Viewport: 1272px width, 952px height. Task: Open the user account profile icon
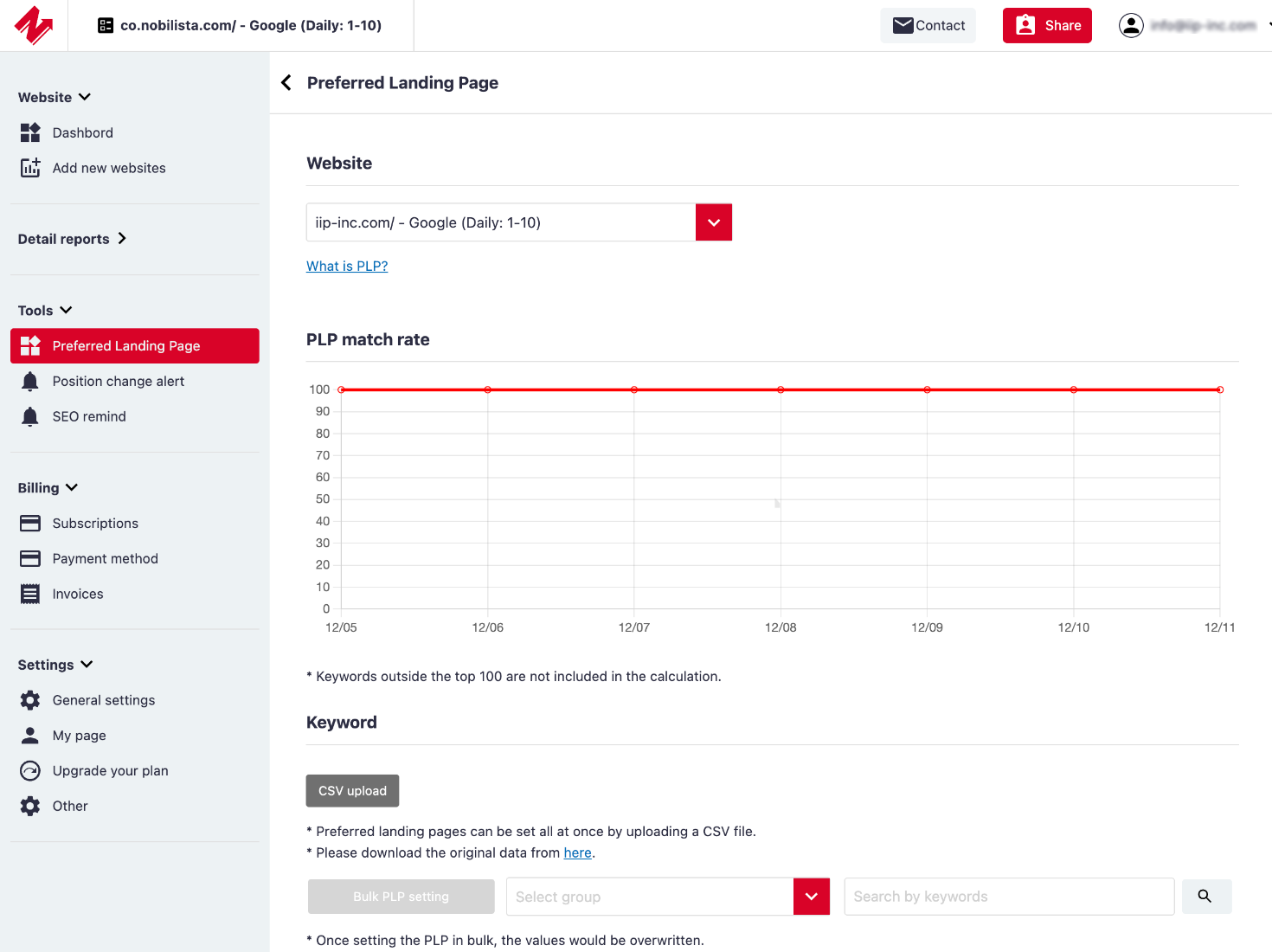1131,25
